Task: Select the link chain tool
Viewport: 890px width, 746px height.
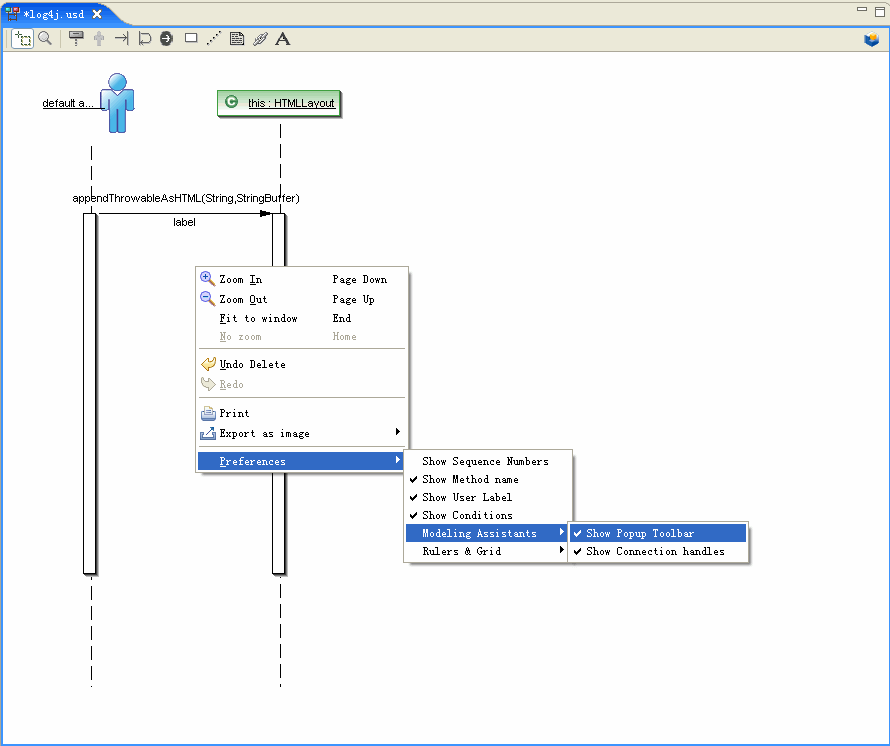Action: pos(260,39)
